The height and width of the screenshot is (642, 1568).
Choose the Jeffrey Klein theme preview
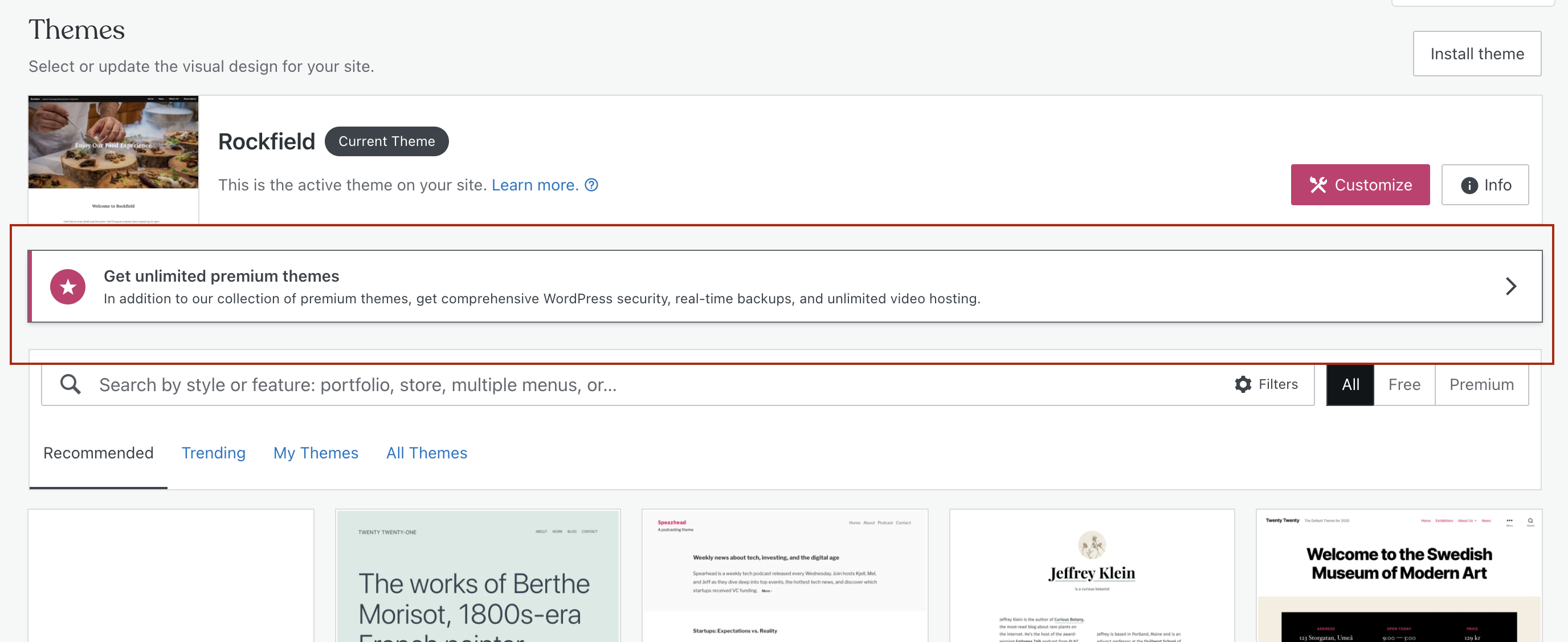click(x=1092, y=576)
